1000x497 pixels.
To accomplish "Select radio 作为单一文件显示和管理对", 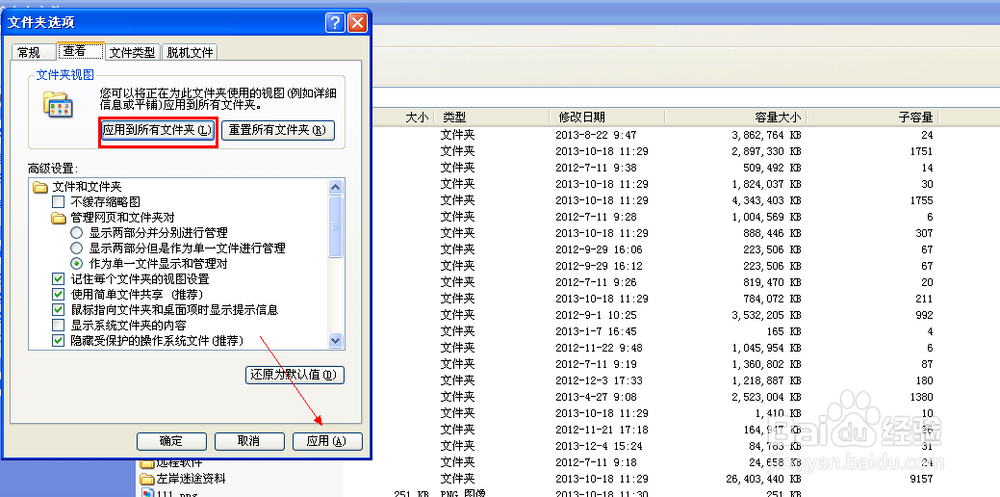I will coord(77,263).
